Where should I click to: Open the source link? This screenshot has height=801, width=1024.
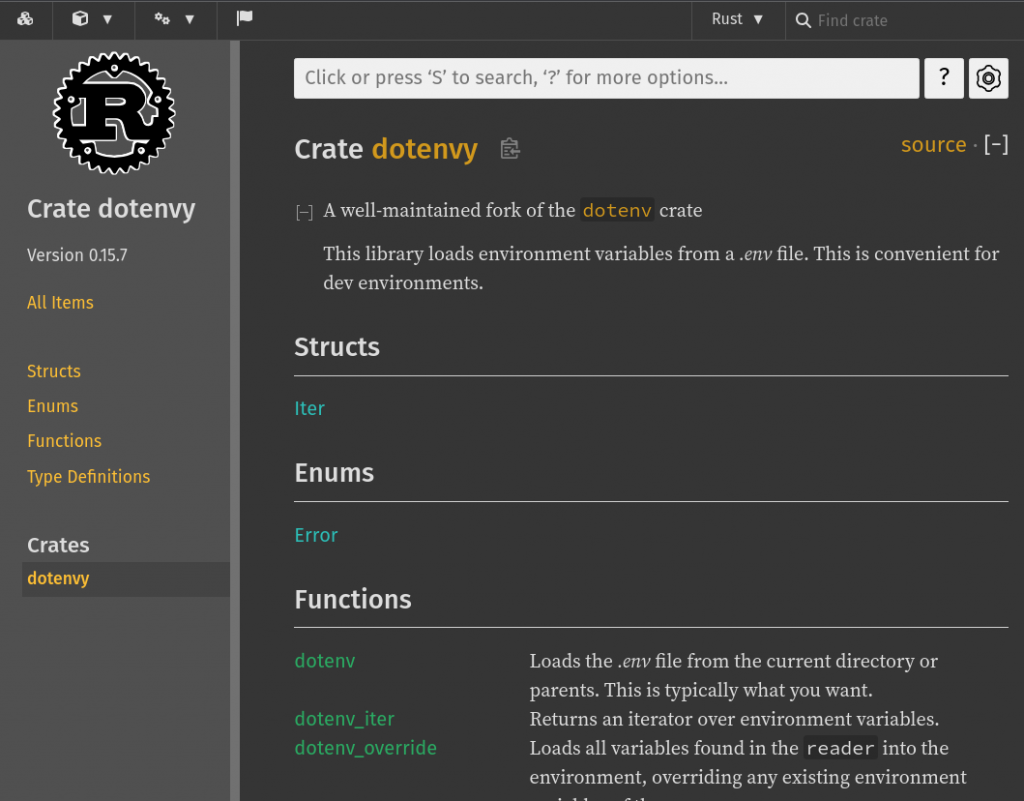[933, 145]
